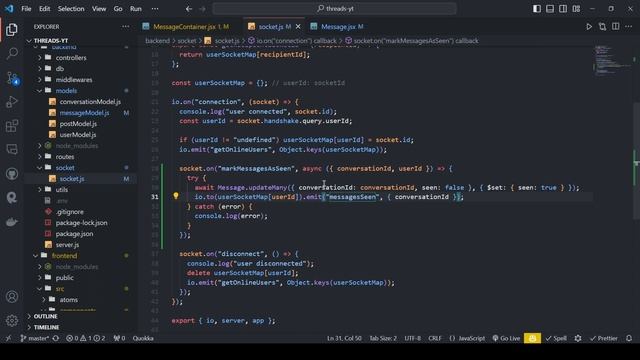Image resolution: width=640 pixels, height=360 pixels.
Task: Open the Source Control view
Action: (x=12, y=78)
